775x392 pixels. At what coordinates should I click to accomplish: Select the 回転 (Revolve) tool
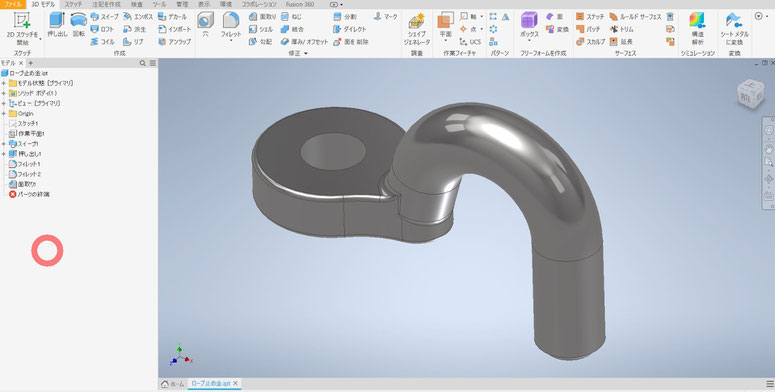[79, 25]
